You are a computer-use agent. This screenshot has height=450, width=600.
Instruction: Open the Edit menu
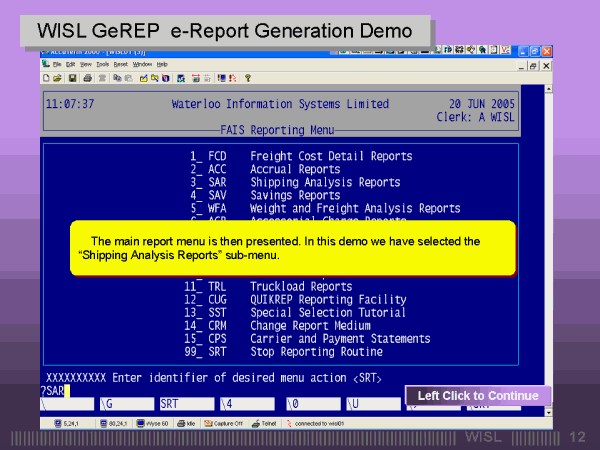tap(71, 64)
